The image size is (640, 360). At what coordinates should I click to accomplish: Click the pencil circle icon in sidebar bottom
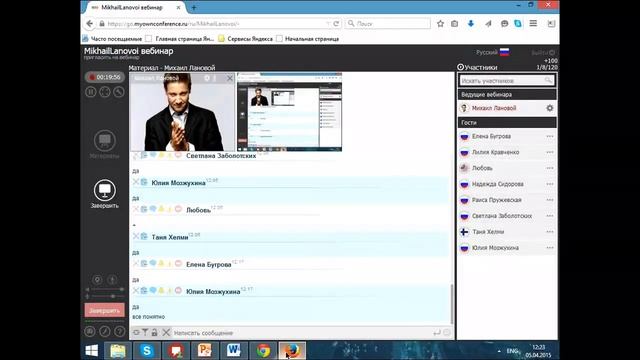104,331
